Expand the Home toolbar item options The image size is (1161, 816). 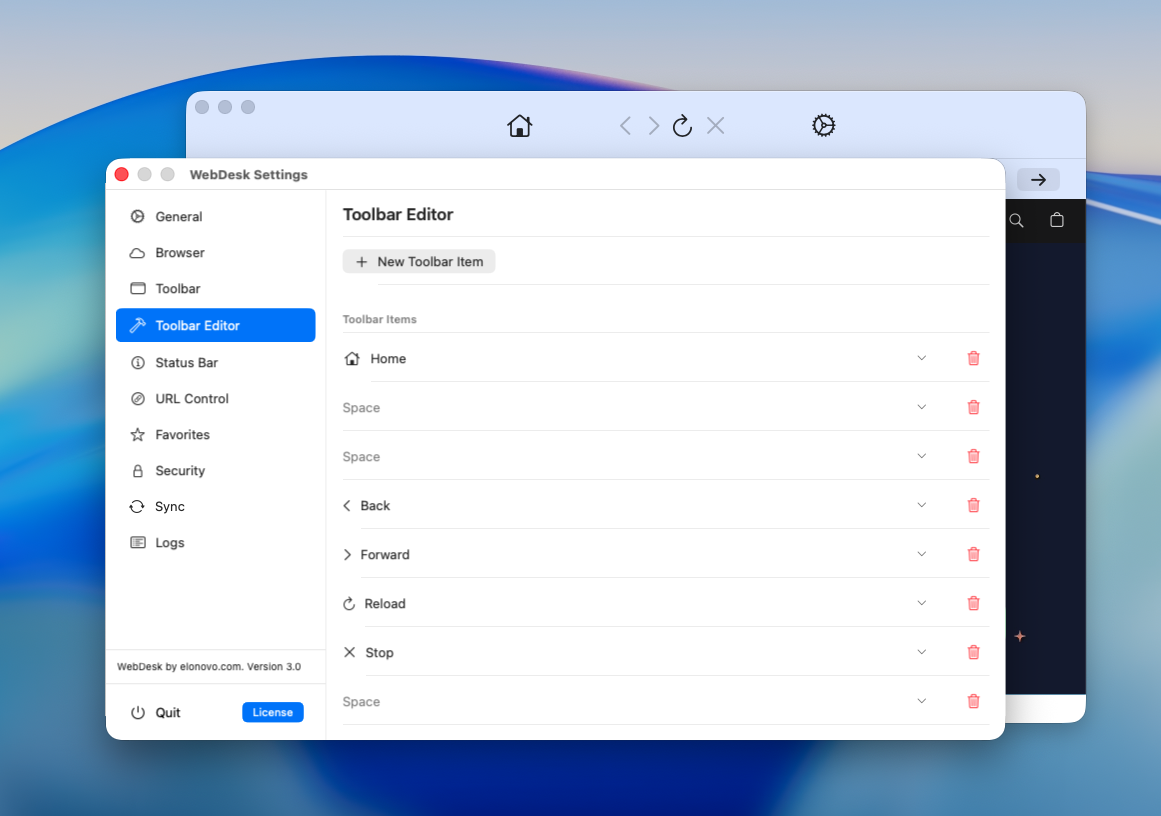pos(921,358)
